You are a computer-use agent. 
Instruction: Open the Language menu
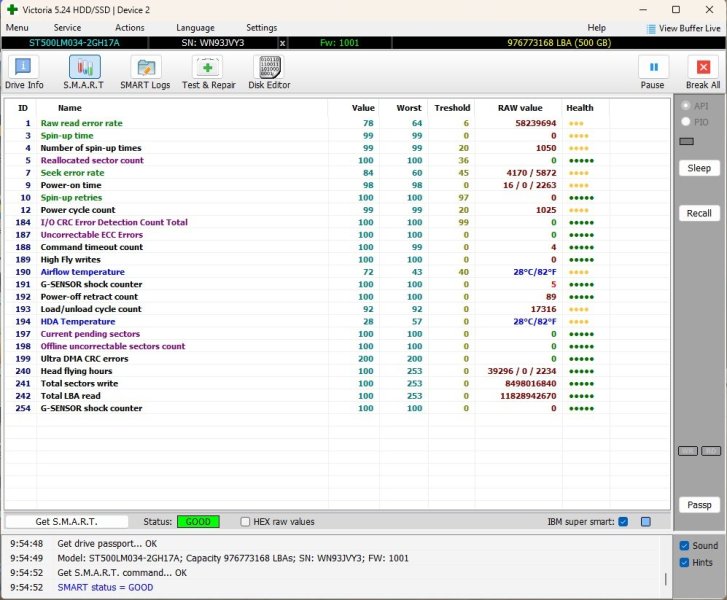coord(195,28)
